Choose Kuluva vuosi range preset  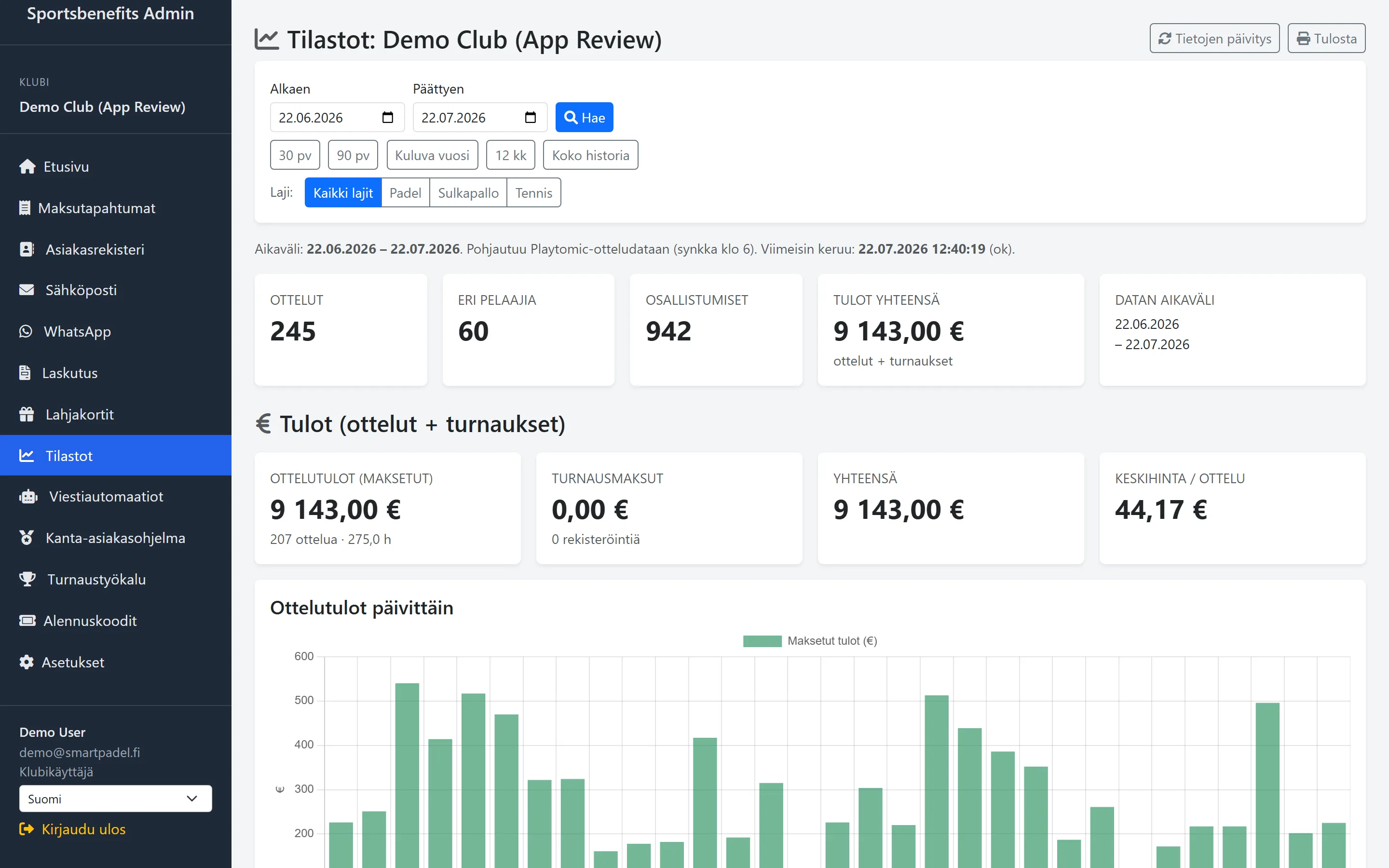pos(432,155)
